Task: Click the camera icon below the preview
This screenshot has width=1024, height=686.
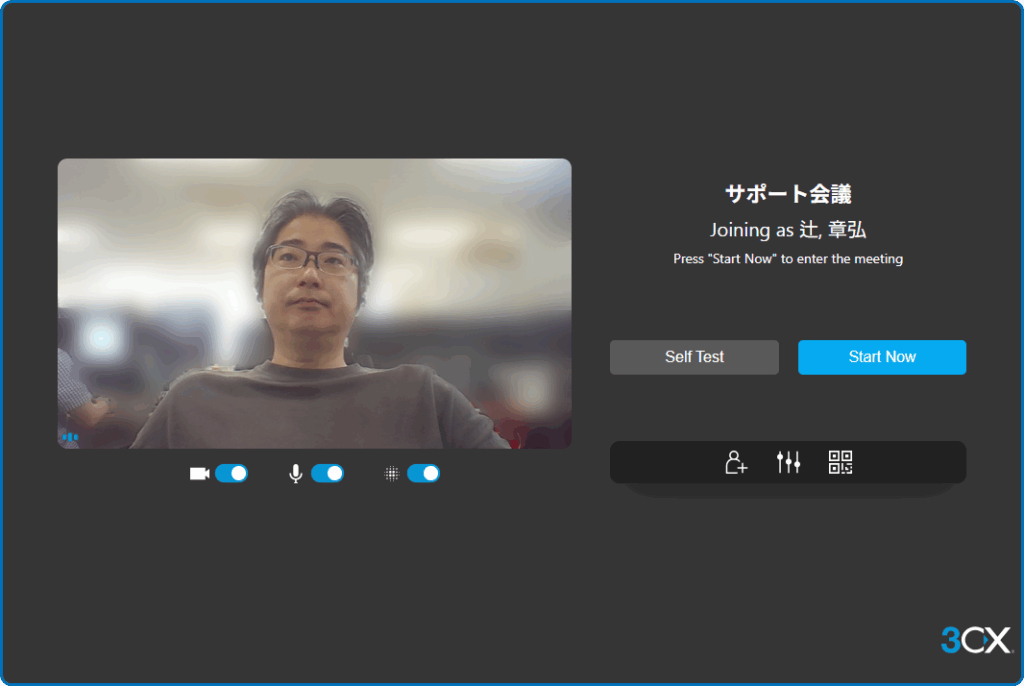Action: tap(199, 473)
